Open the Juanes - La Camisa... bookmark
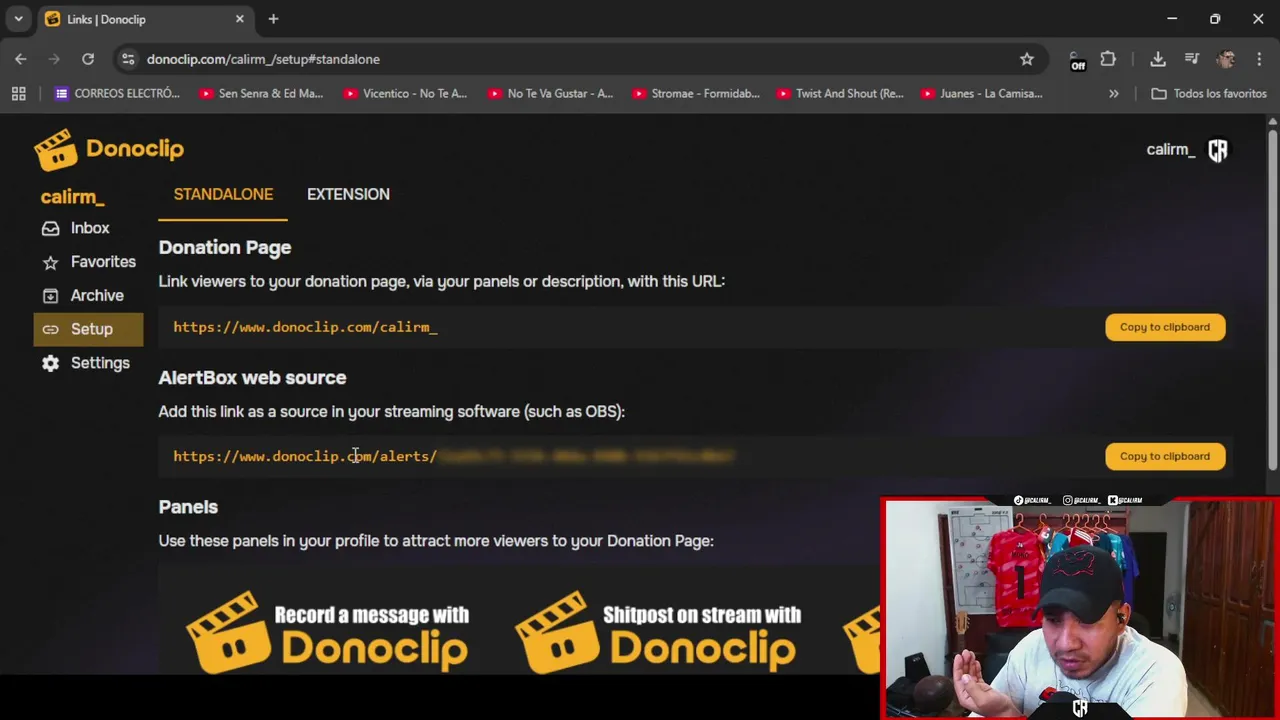 click(x=981, y=94)
